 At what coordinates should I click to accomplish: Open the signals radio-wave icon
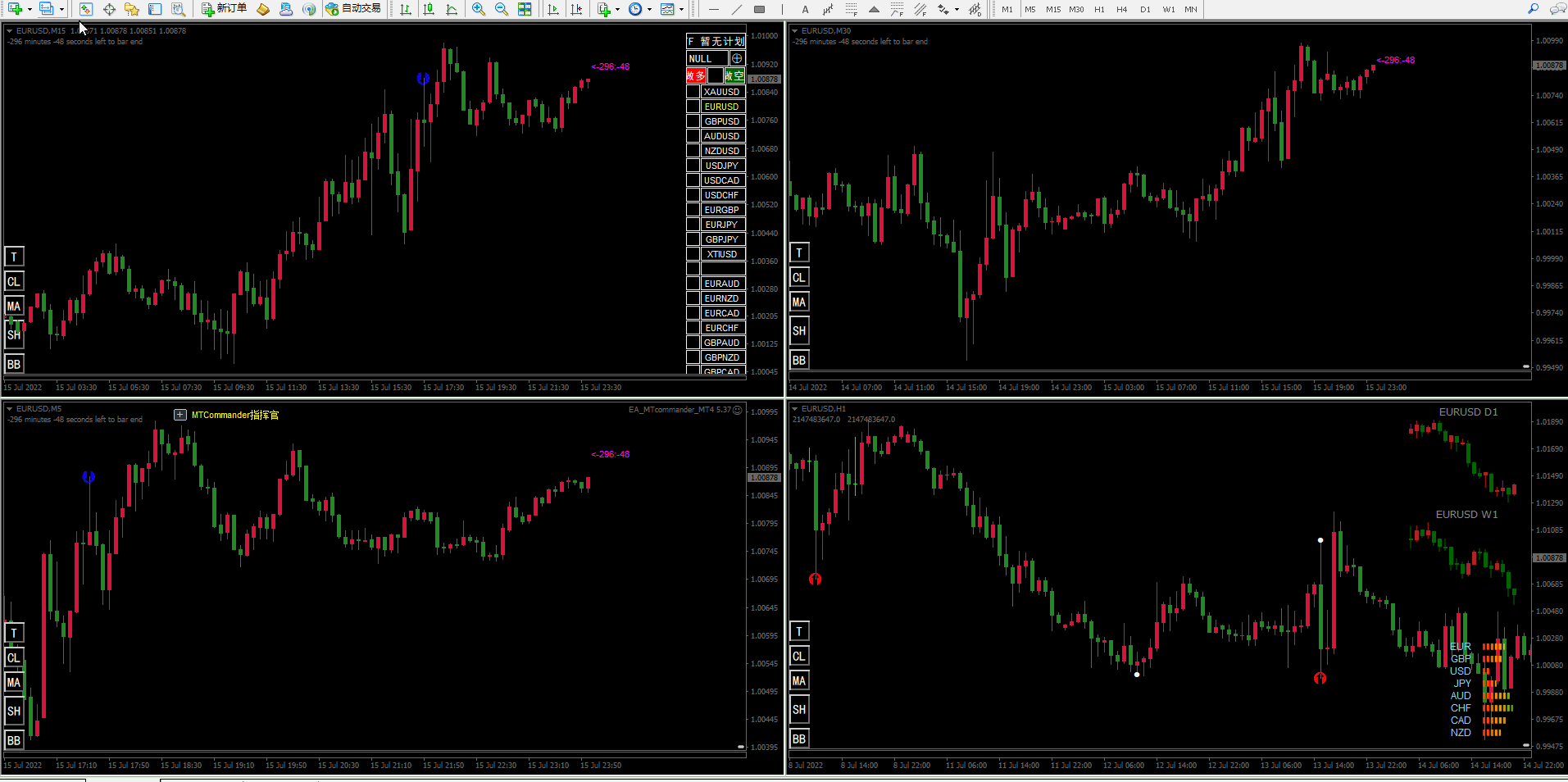[309, 9]
